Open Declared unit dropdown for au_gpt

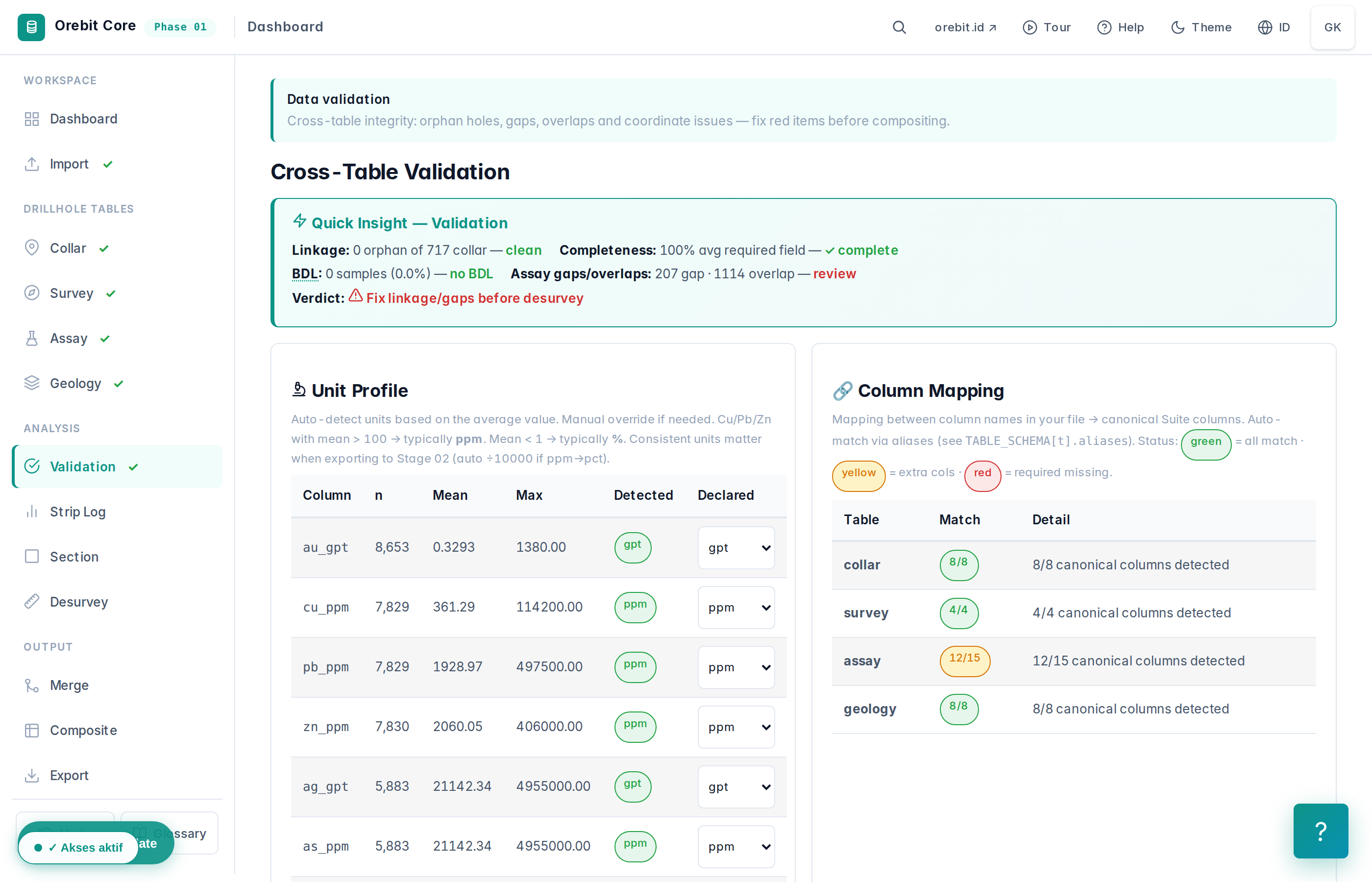[x=736, y=548]
